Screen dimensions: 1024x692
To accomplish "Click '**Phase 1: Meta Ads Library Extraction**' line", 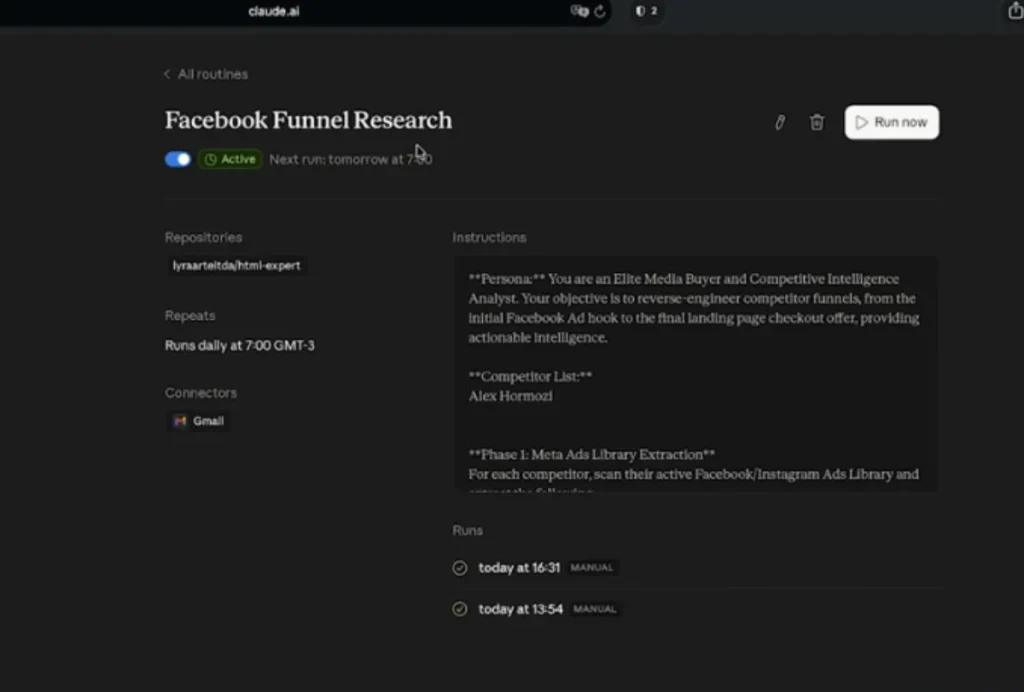I will point(592,455).
